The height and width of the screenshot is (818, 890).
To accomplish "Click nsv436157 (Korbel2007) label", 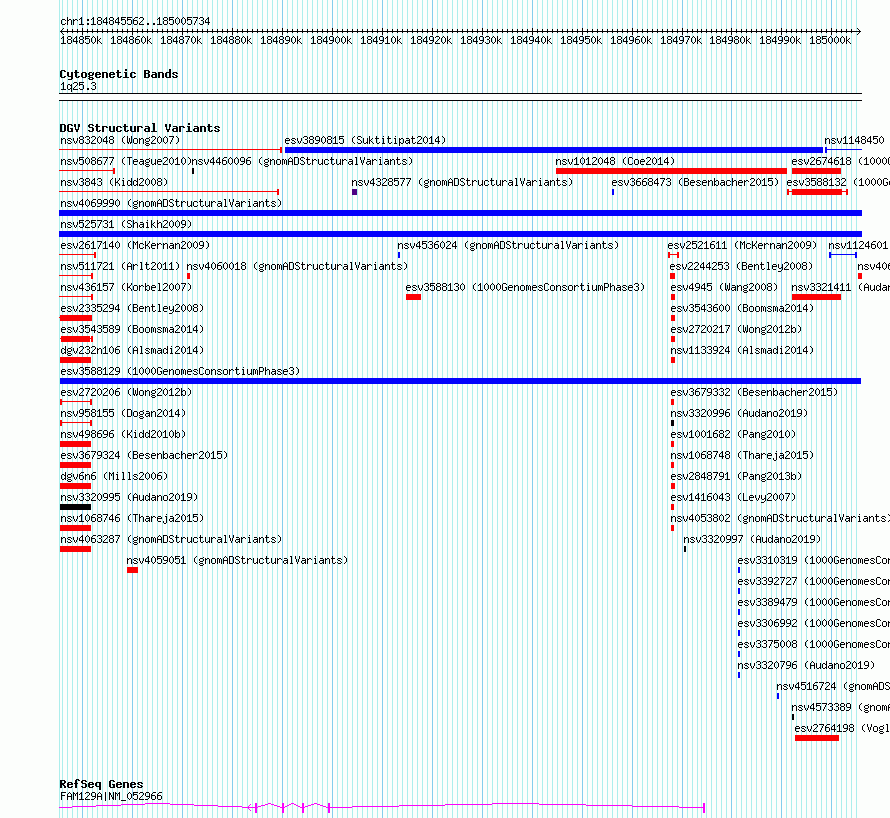I will click(x=126, y=287).
